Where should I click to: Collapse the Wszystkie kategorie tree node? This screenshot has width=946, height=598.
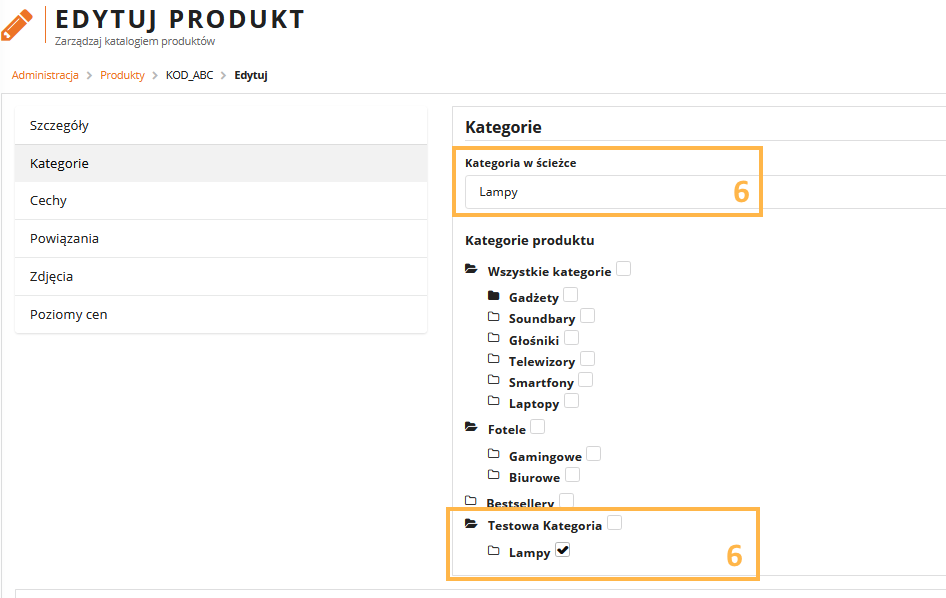click(471, 270)
